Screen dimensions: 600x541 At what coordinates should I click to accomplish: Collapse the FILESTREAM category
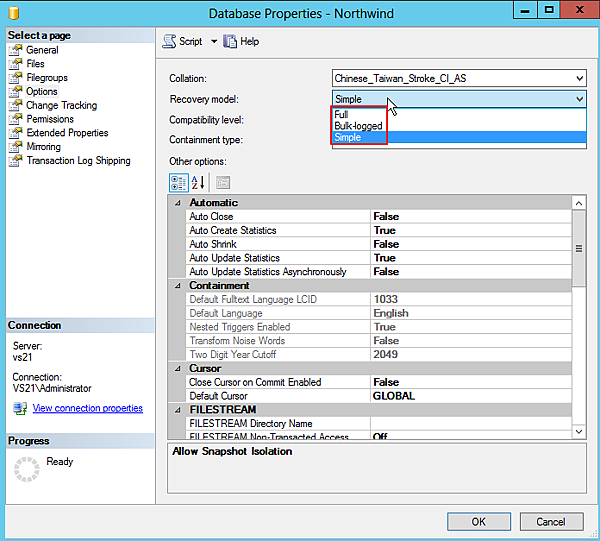coord(178,410)
